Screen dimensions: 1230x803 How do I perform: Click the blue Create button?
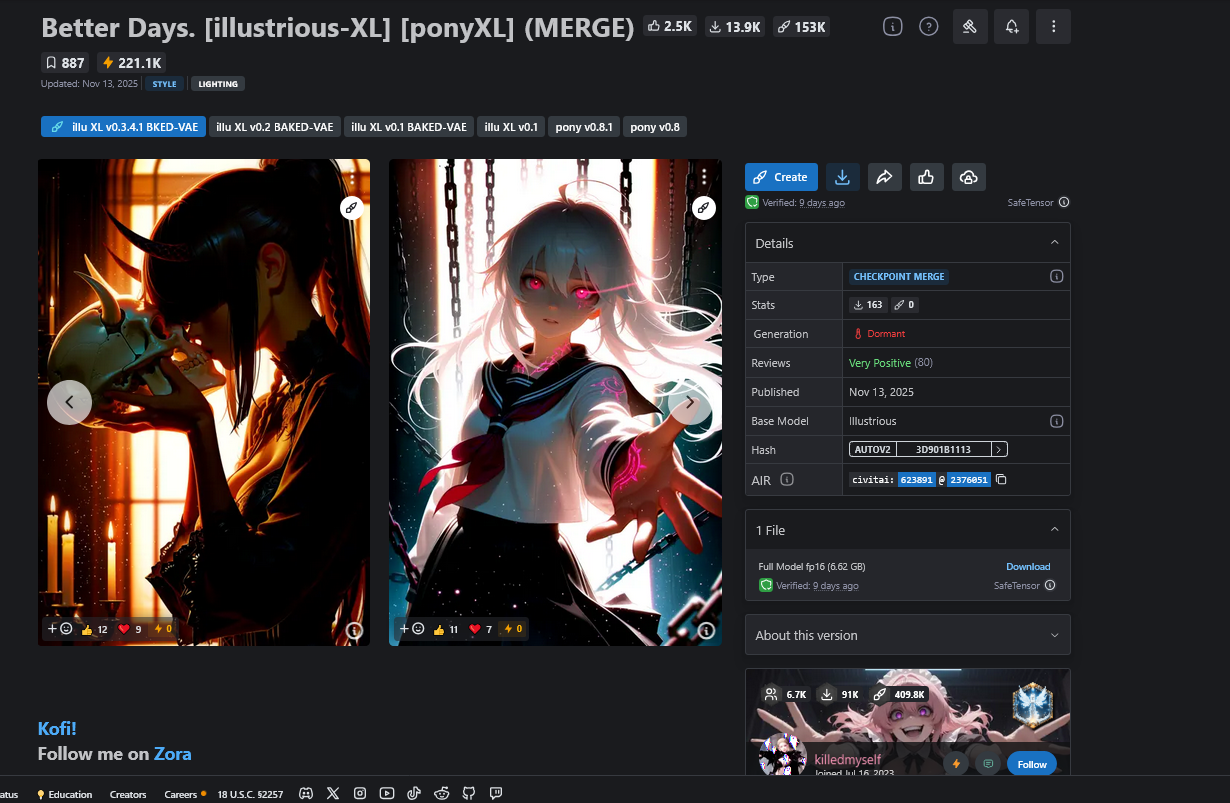click(781, 177)
